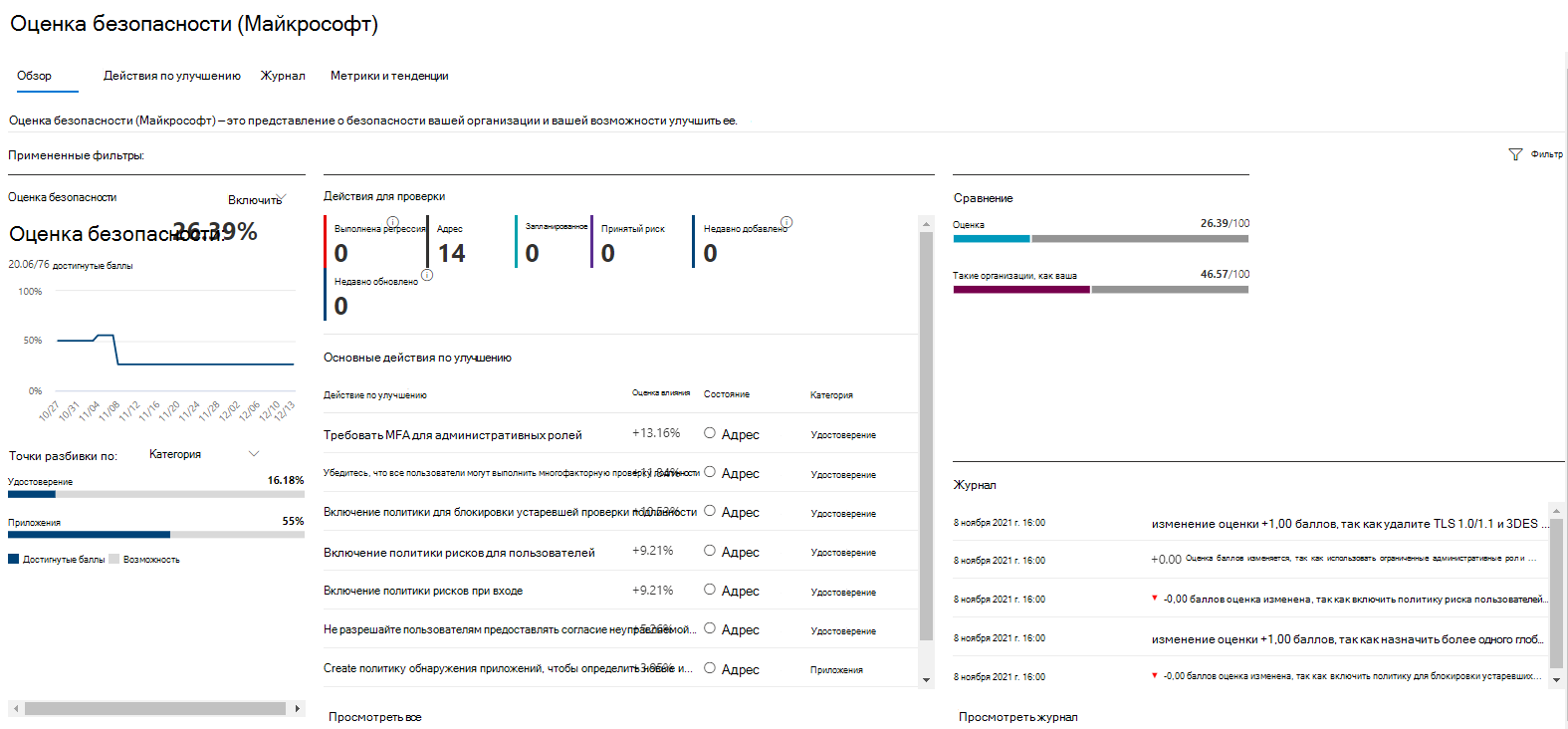The image size is (1568, 729).
Task: Click Приложения category in last row
Action: point(836,670)
